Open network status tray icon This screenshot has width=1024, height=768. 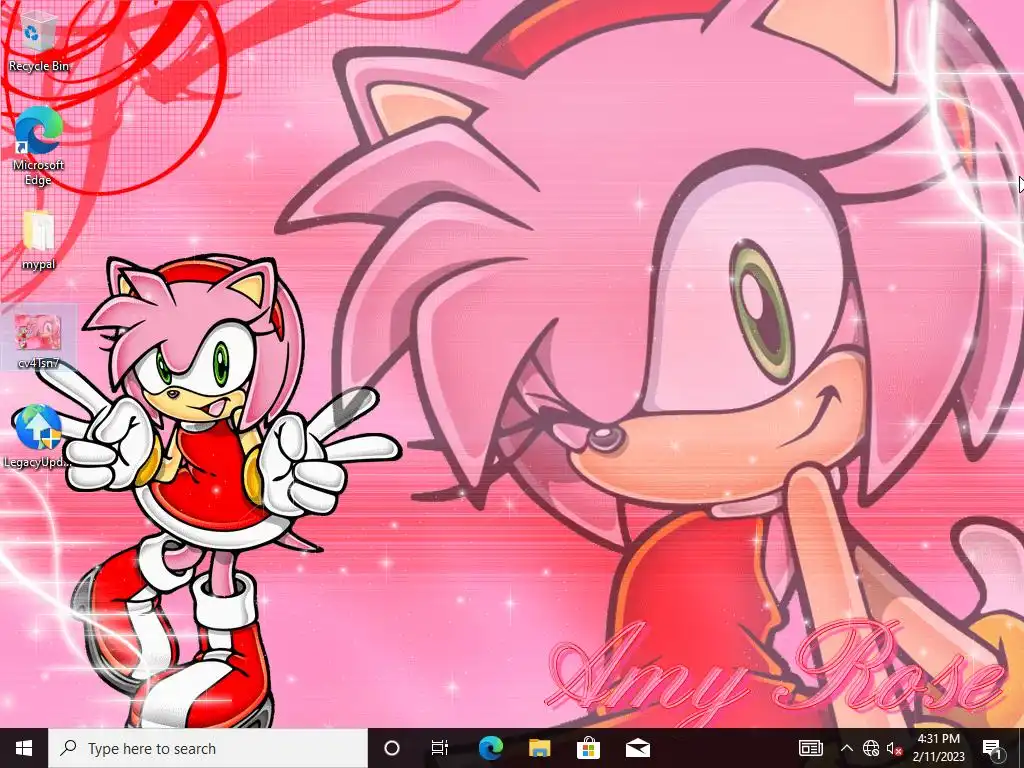(871, 748)
